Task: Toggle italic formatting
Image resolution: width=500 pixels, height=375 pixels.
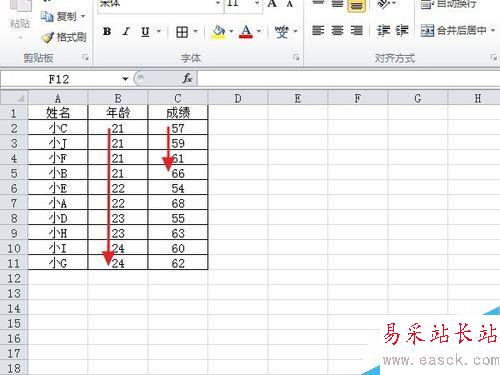Action: [x=126, y=32]
